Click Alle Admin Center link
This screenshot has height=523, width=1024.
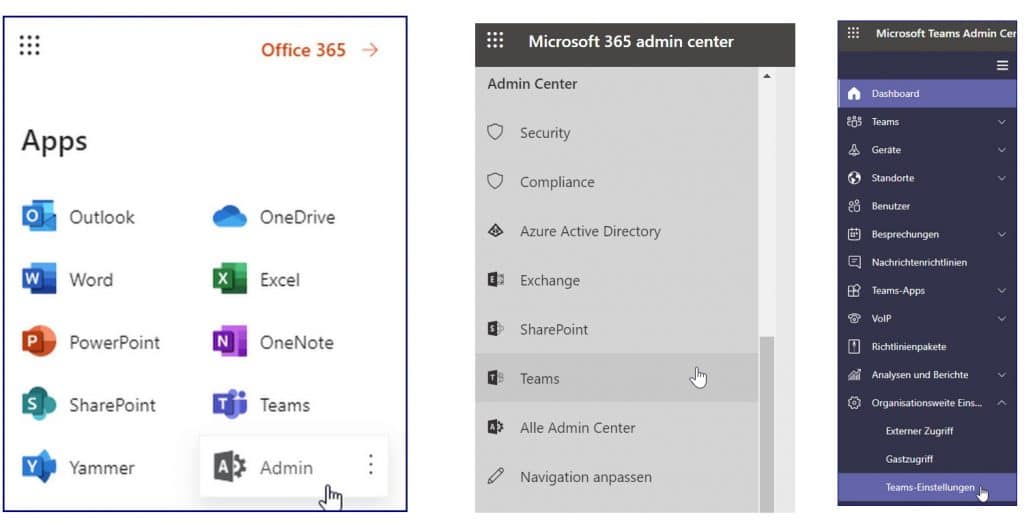click(x=577, y=427)
